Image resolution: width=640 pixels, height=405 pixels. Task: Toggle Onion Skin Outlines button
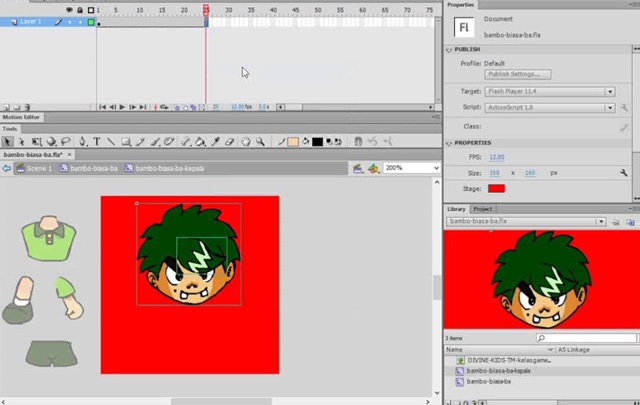pos(185,107)
